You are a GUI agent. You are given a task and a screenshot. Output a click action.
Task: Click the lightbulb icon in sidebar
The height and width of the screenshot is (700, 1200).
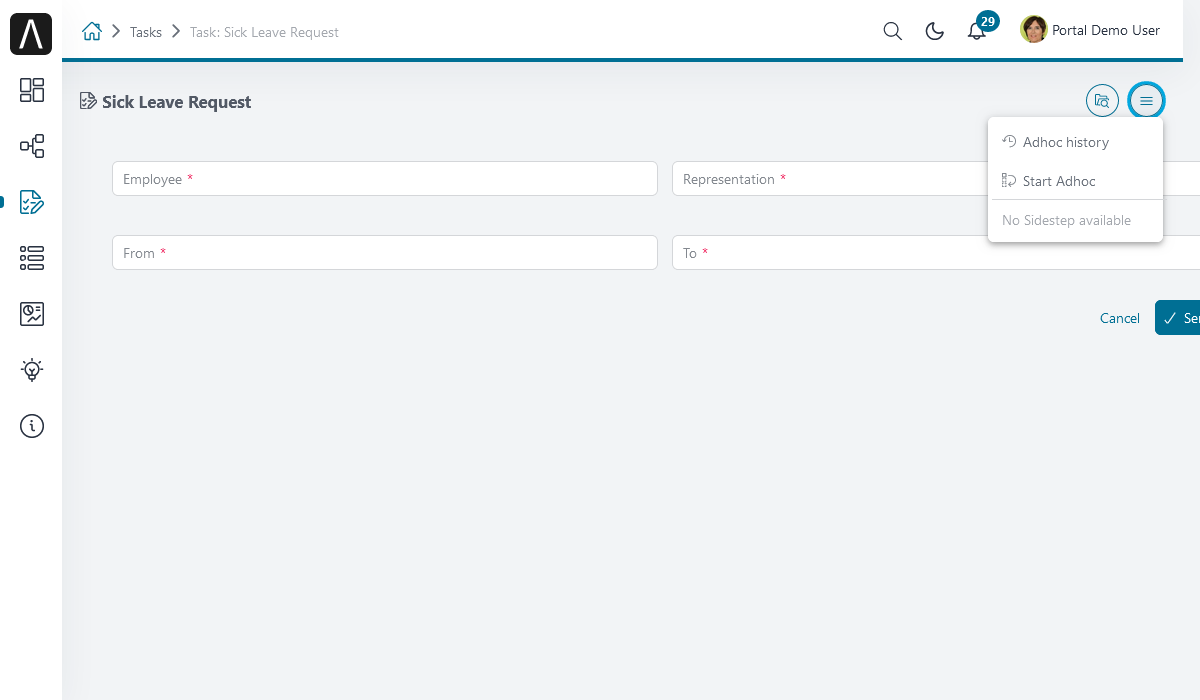click(x=32, y=370)
